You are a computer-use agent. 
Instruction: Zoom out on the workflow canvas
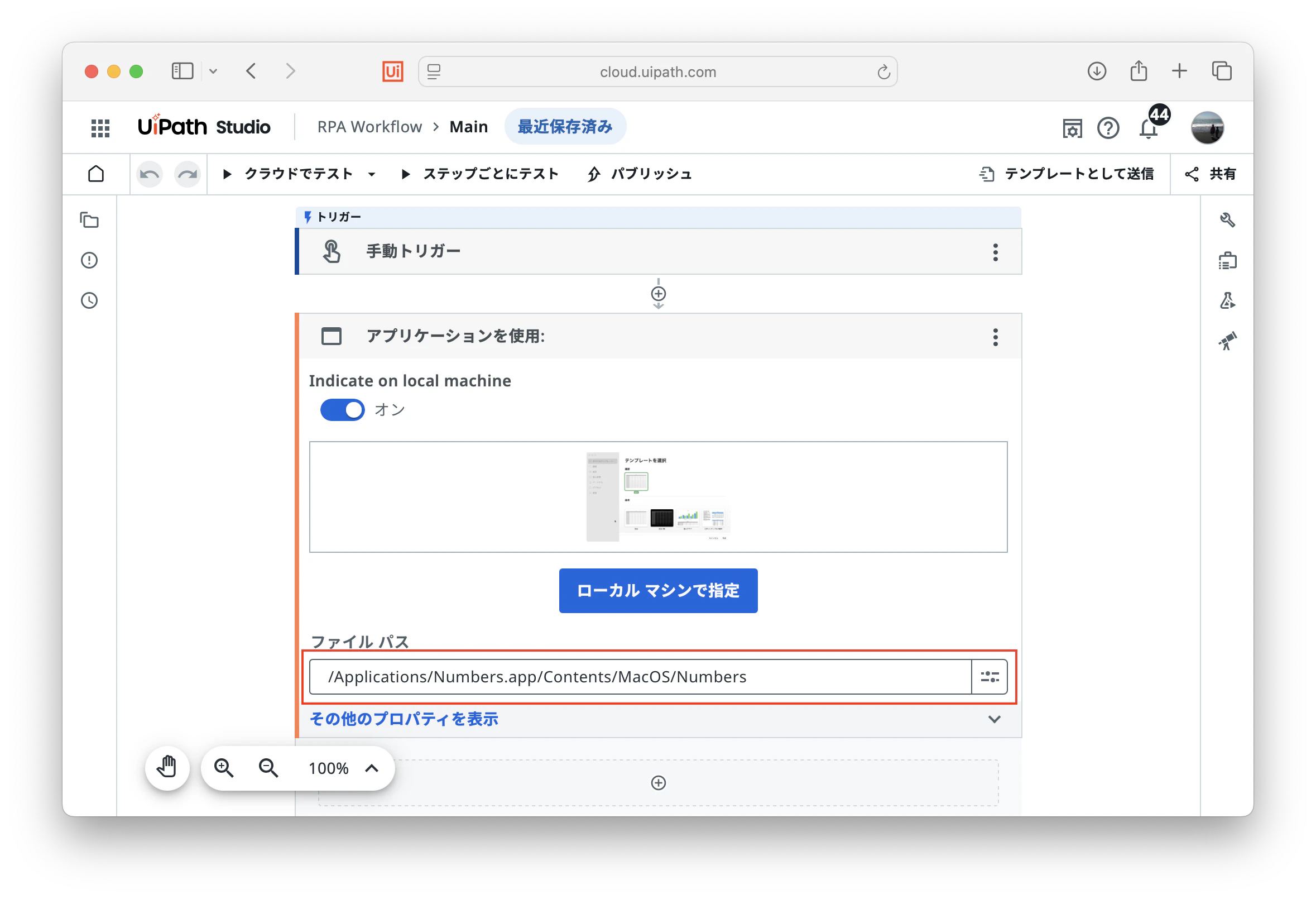tap(268, 768)
